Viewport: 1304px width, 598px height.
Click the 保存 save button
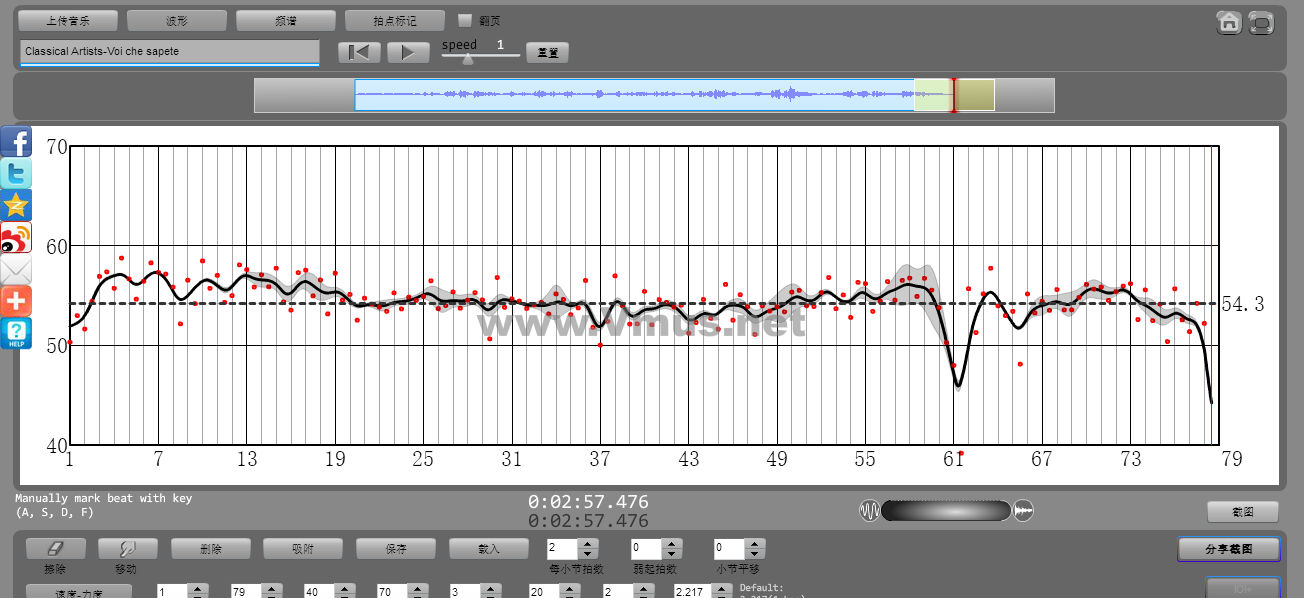(395, 549)
